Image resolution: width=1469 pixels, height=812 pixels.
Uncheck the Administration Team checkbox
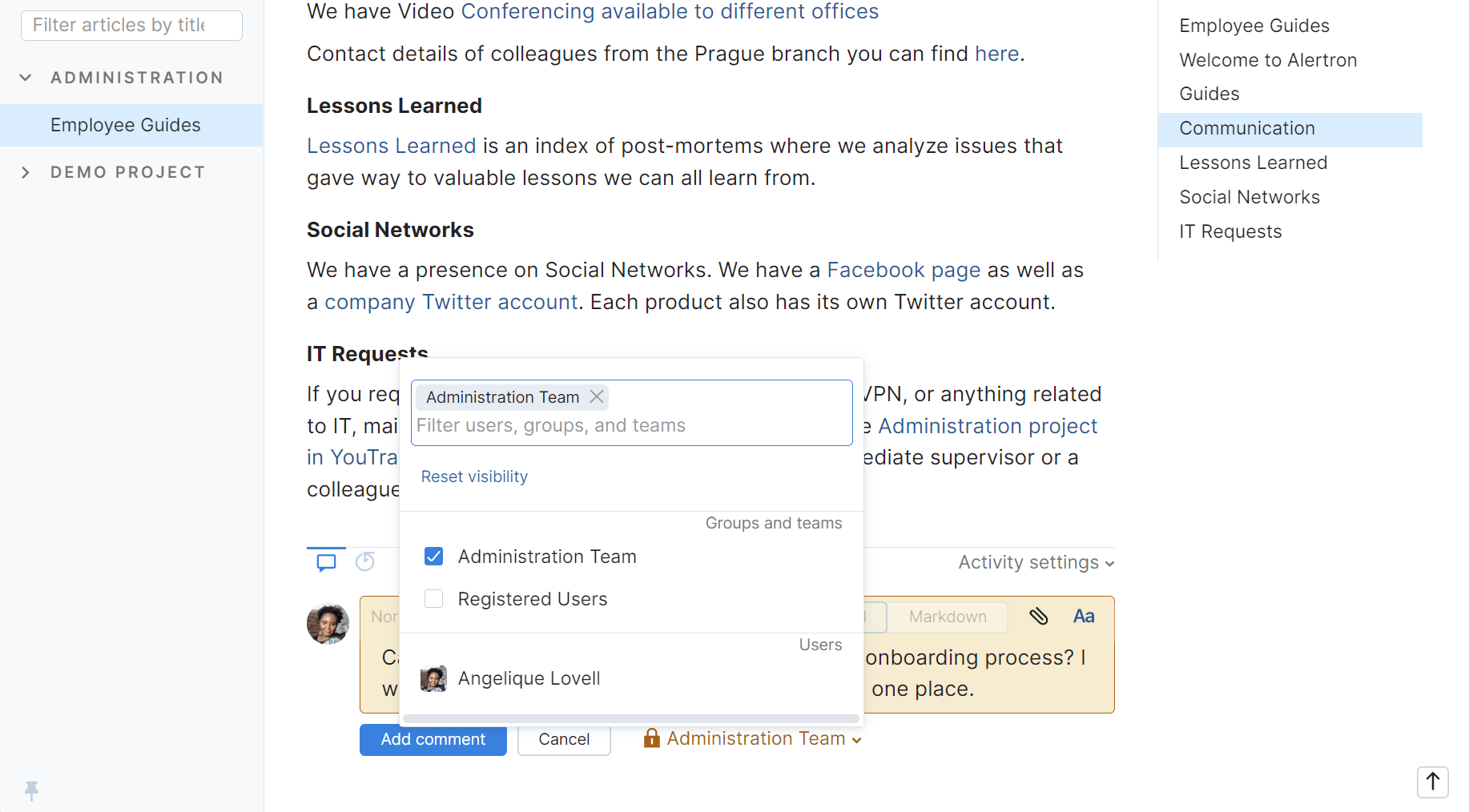coord(433,557)
